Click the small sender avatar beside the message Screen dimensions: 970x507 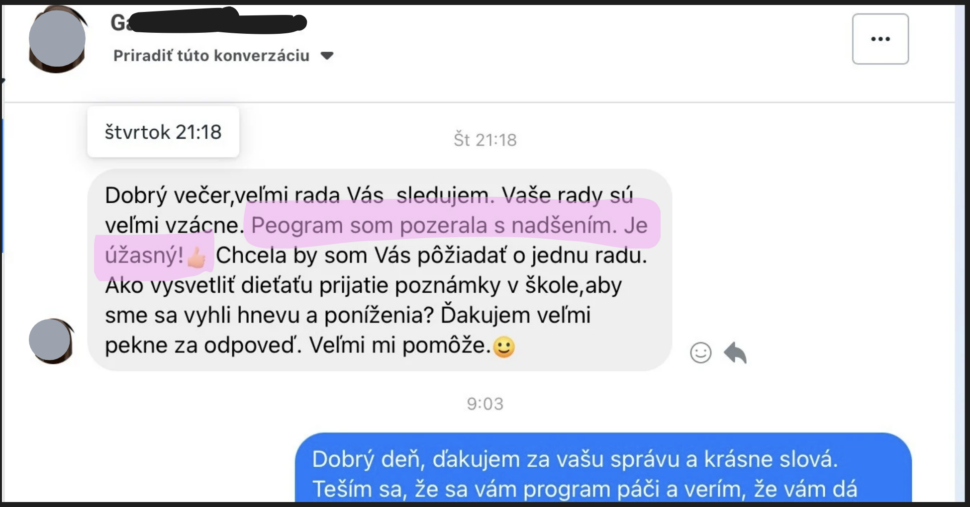click(x=51, y=341)
